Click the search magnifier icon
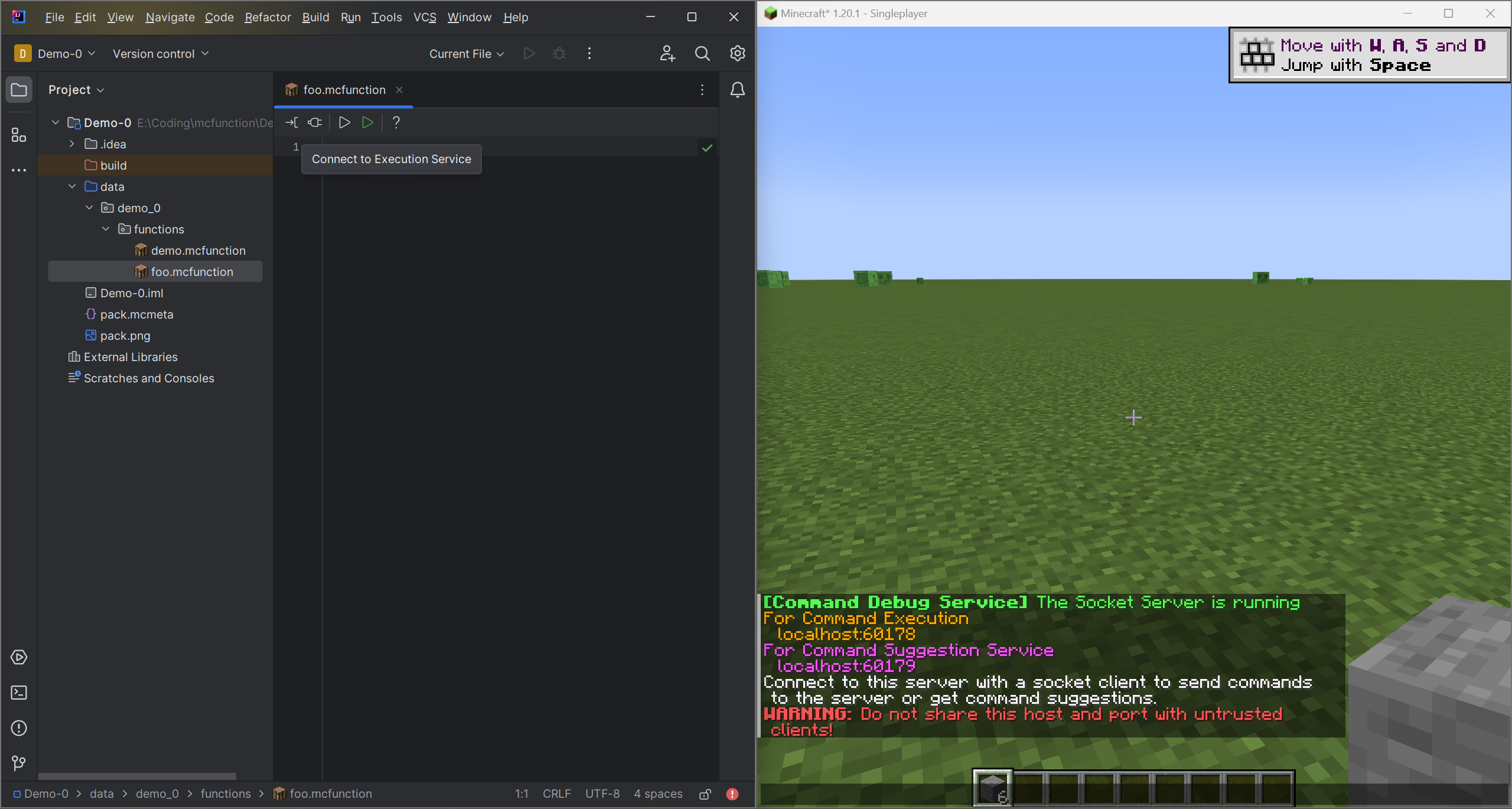Viewport: 1512px width, 809px height. [x=702, y=53]
